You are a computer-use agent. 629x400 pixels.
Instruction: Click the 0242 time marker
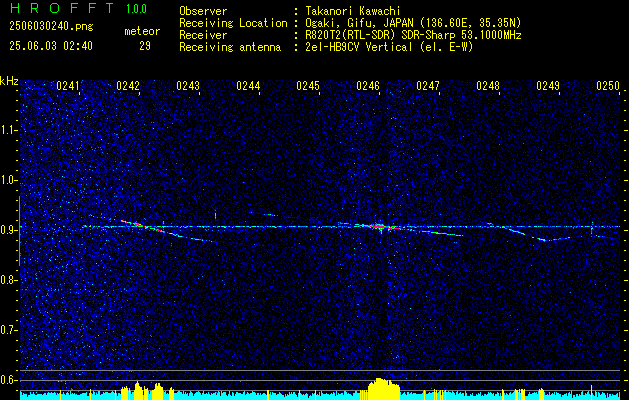[128, 86]
